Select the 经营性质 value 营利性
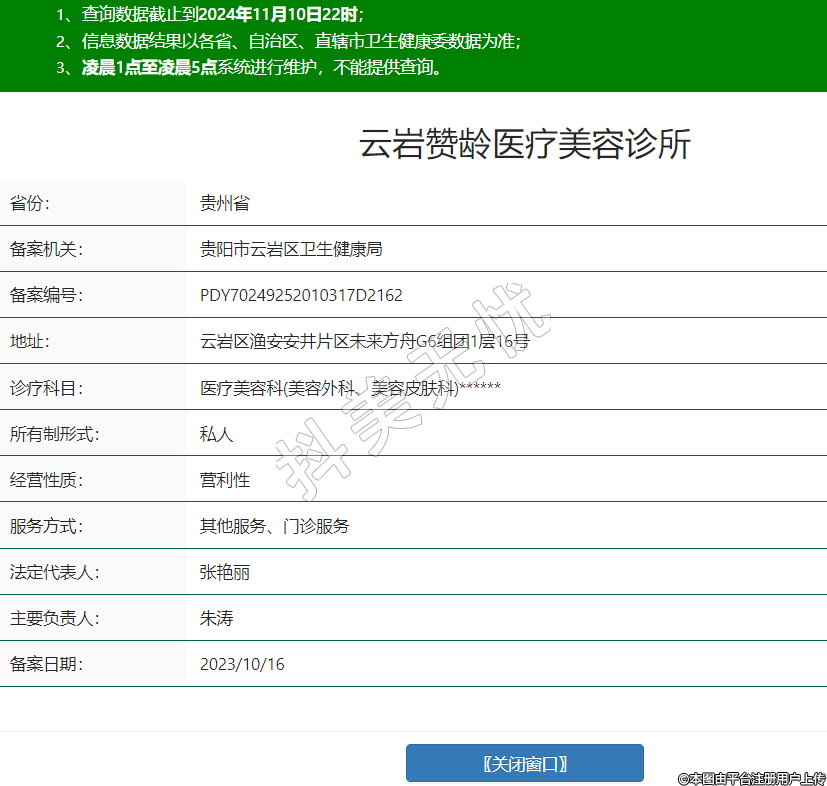The width and height of the screenshot is (827, 786). pyautogui.click(x=224, y=480)
